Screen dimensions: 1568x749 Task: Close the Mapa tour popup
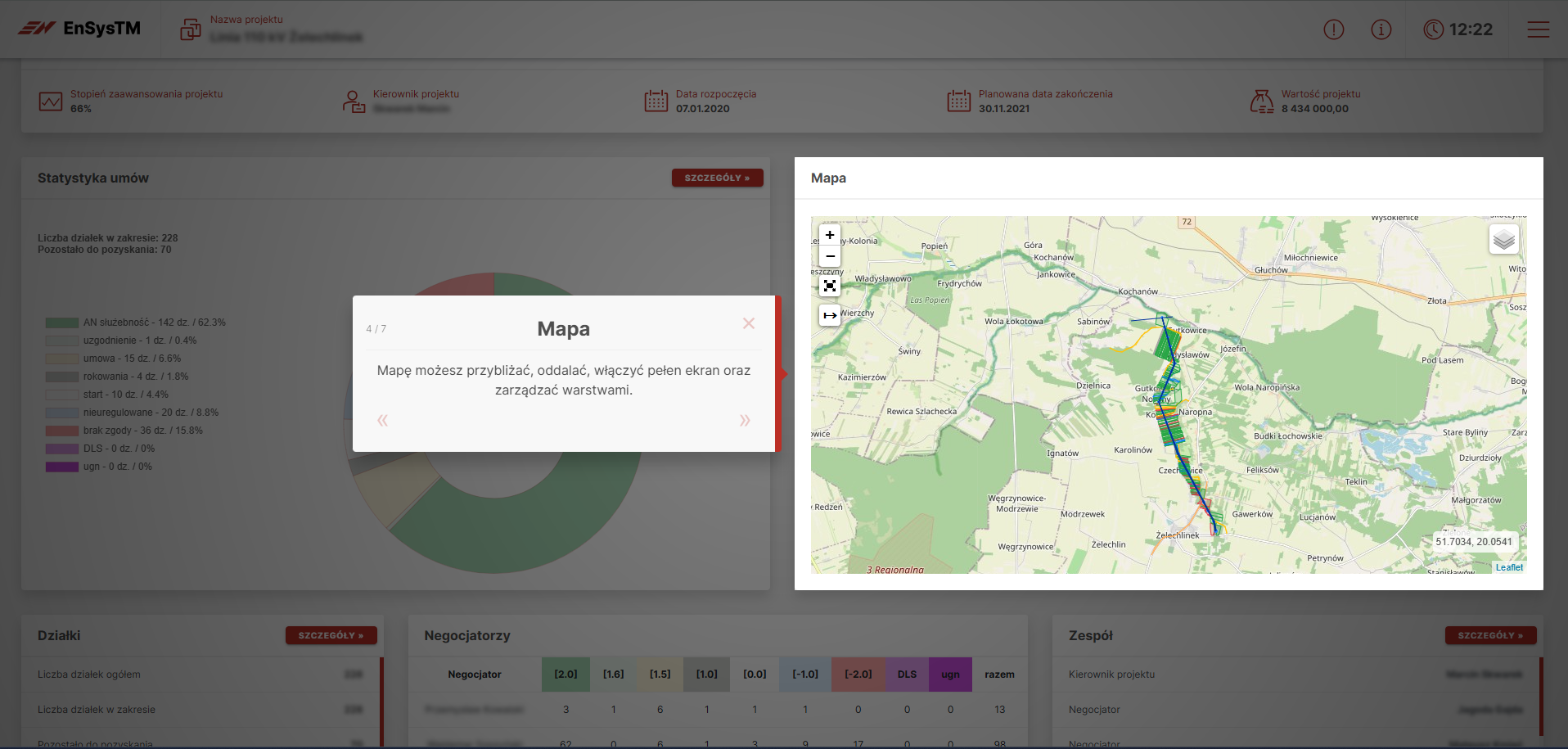click(x=748, y=323)
